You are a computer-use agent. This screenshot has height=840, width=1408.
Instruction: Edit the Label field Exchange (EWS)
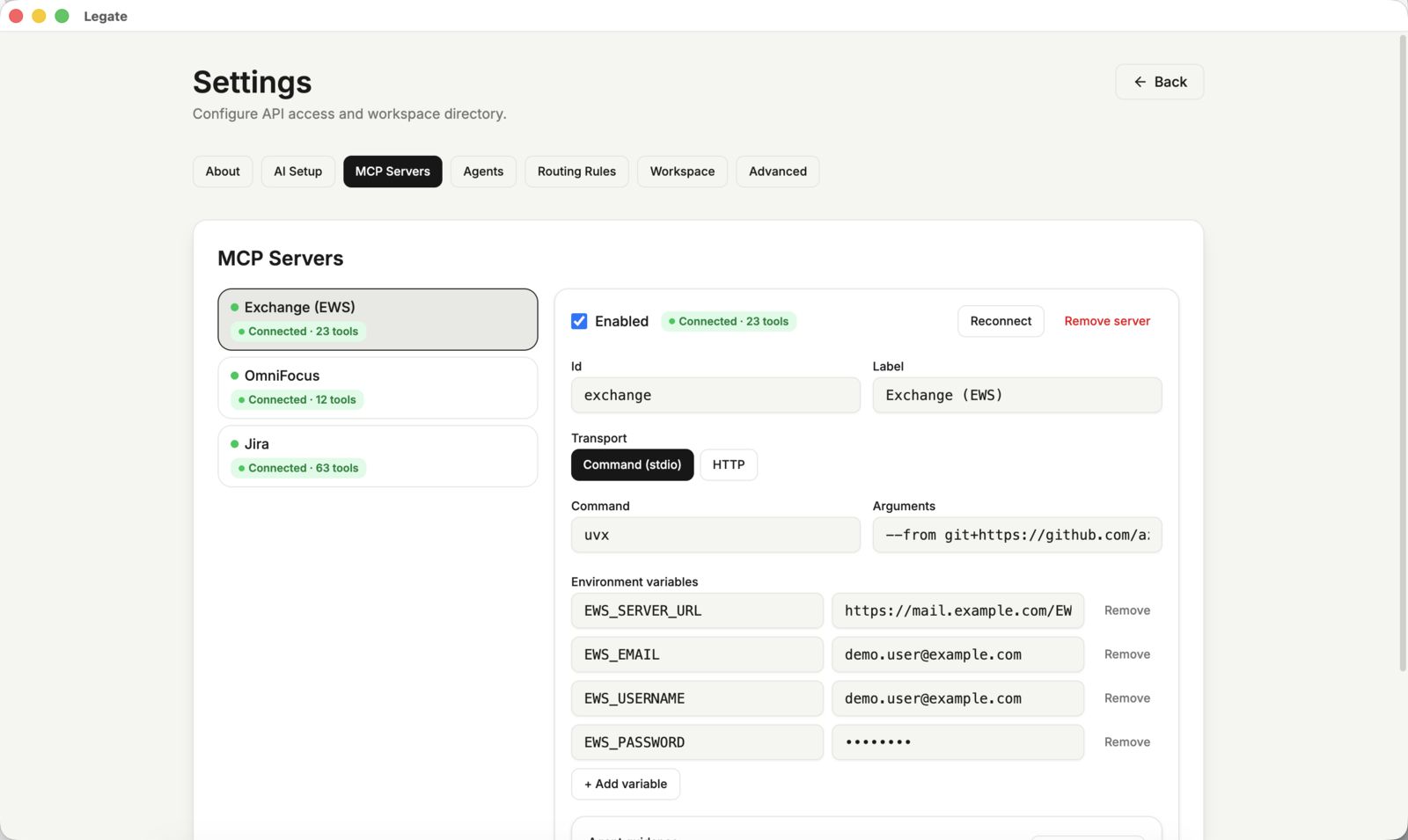1017,395
